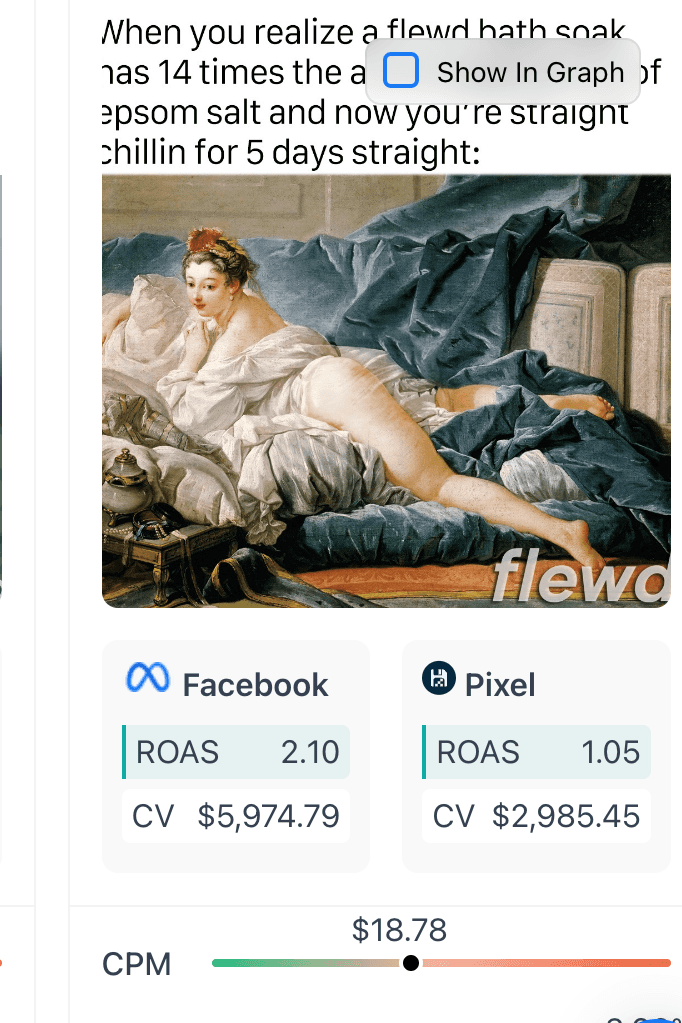Select the Pixel ROAS 1.05 row

[536, 752]
